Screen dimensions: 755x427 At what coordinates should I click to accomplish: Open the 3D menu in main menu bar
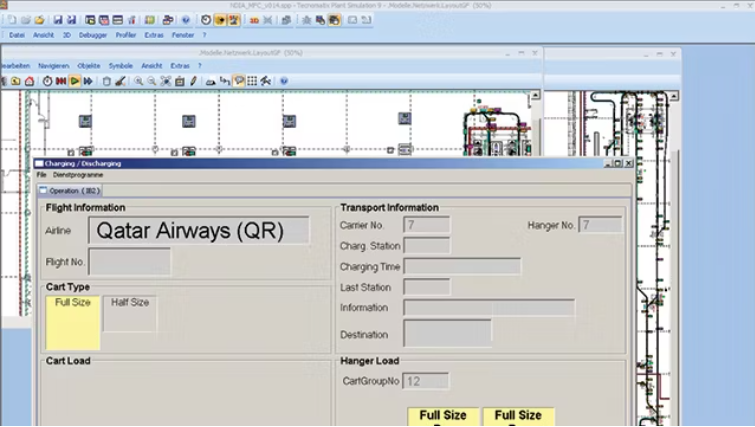click(x=66, y=35)
